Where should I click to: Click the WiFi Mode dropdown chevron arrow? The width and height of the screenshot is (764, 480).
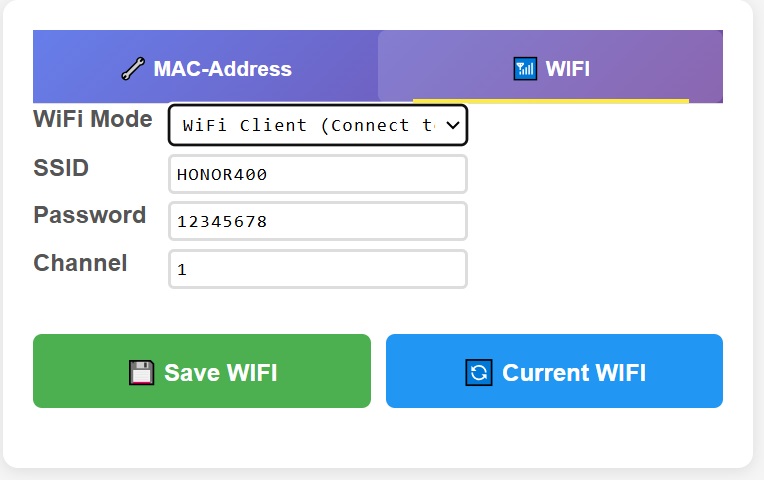(452, 125)
